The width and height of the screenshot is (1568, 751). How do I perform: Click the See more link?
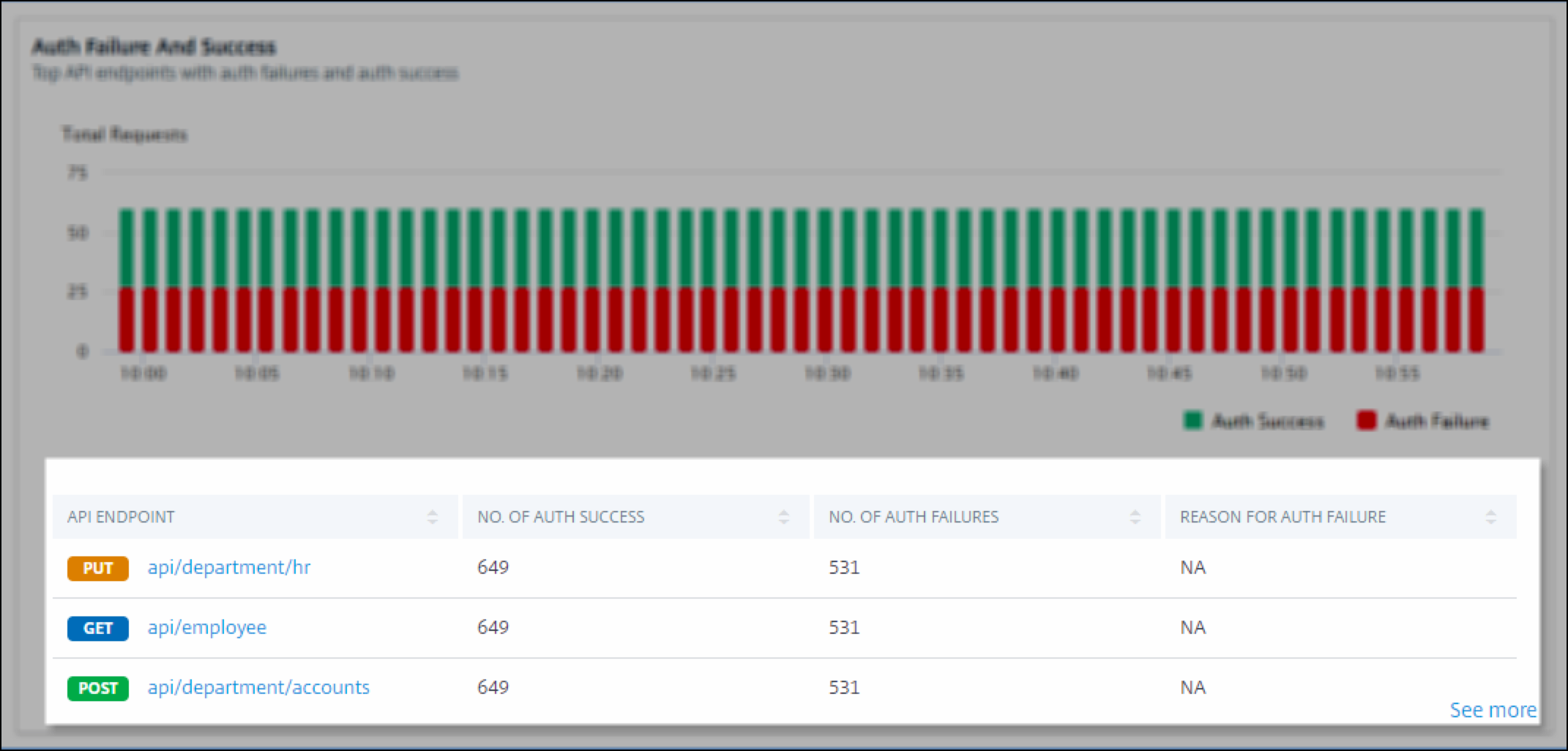tap(1493, 710)
